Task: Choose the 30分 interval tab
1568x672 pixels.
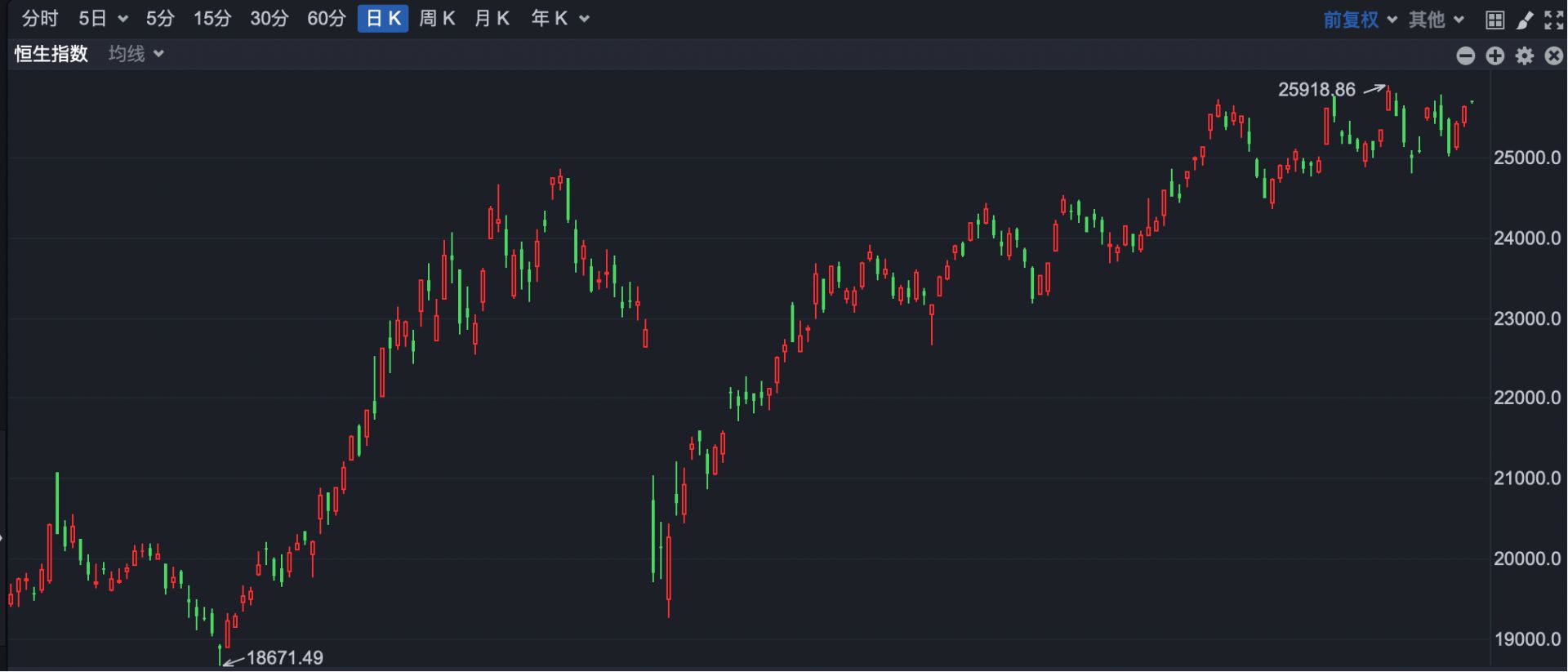Action: tap(269, 19)
